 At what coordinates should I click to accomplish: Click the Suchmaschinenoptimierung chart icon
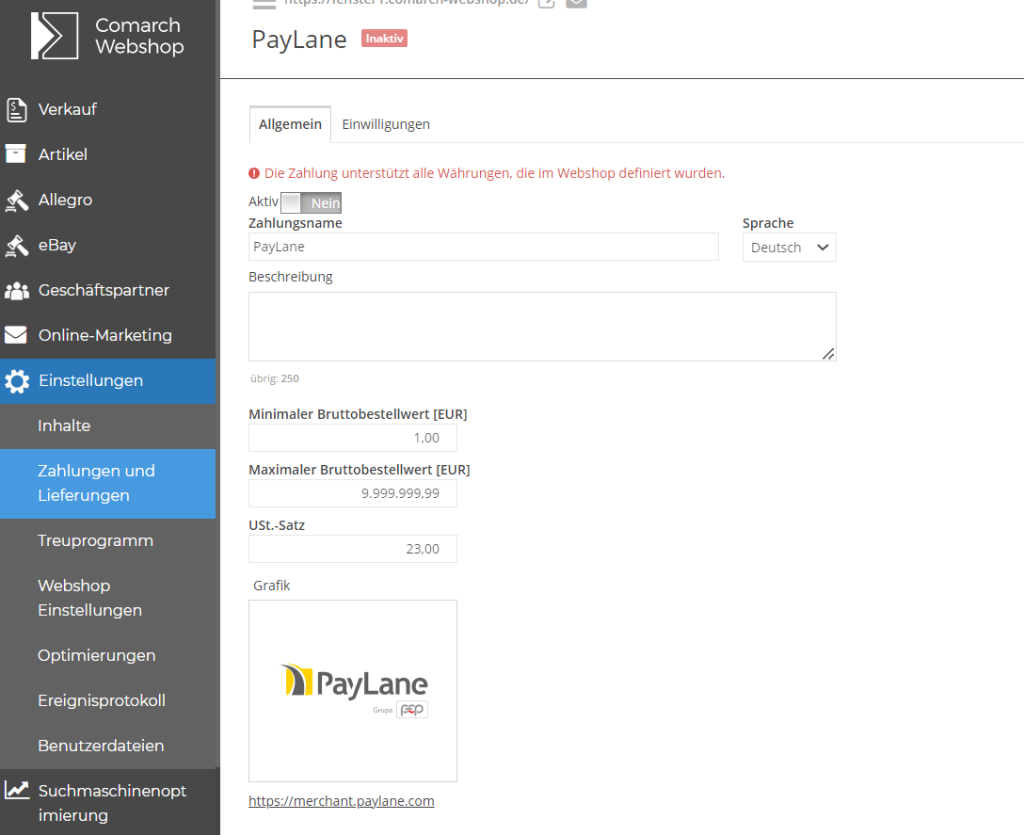point(16,791)
